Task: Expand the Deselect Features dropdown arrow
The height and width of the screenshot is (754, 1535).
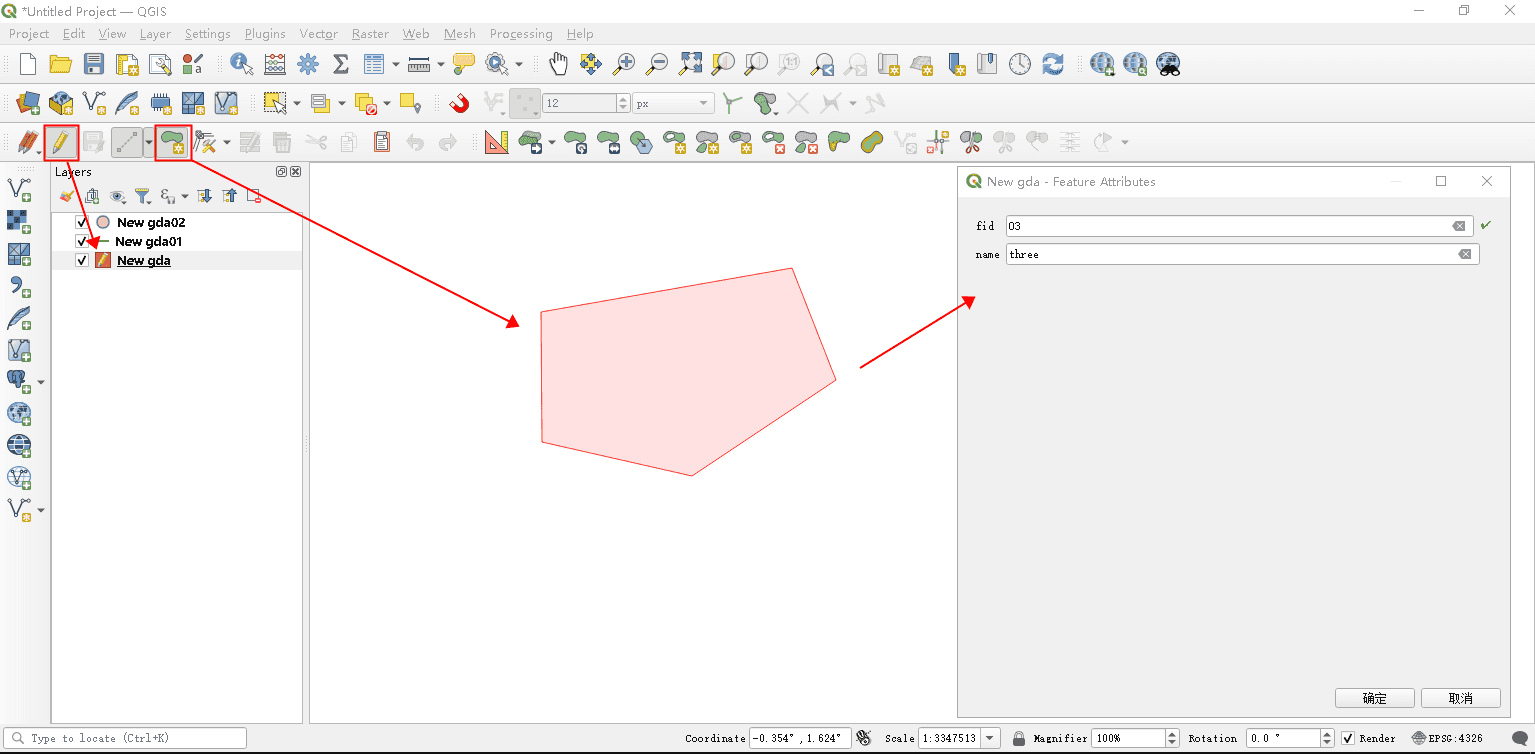Action: tap(387, 103)
